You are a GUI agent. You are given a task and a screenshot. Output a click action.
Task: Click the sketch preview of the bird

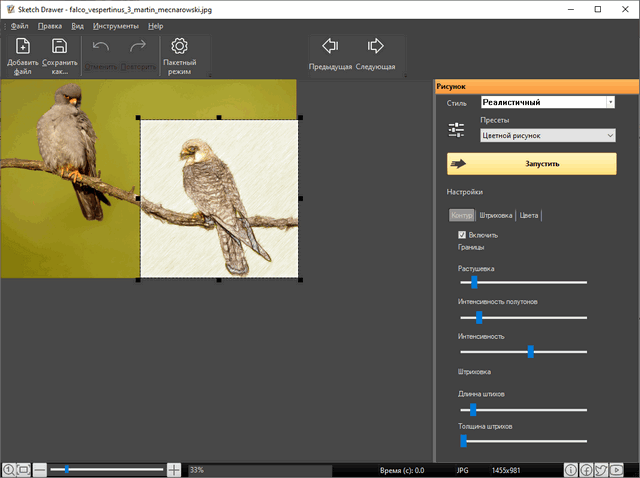[x=220, y=198]
